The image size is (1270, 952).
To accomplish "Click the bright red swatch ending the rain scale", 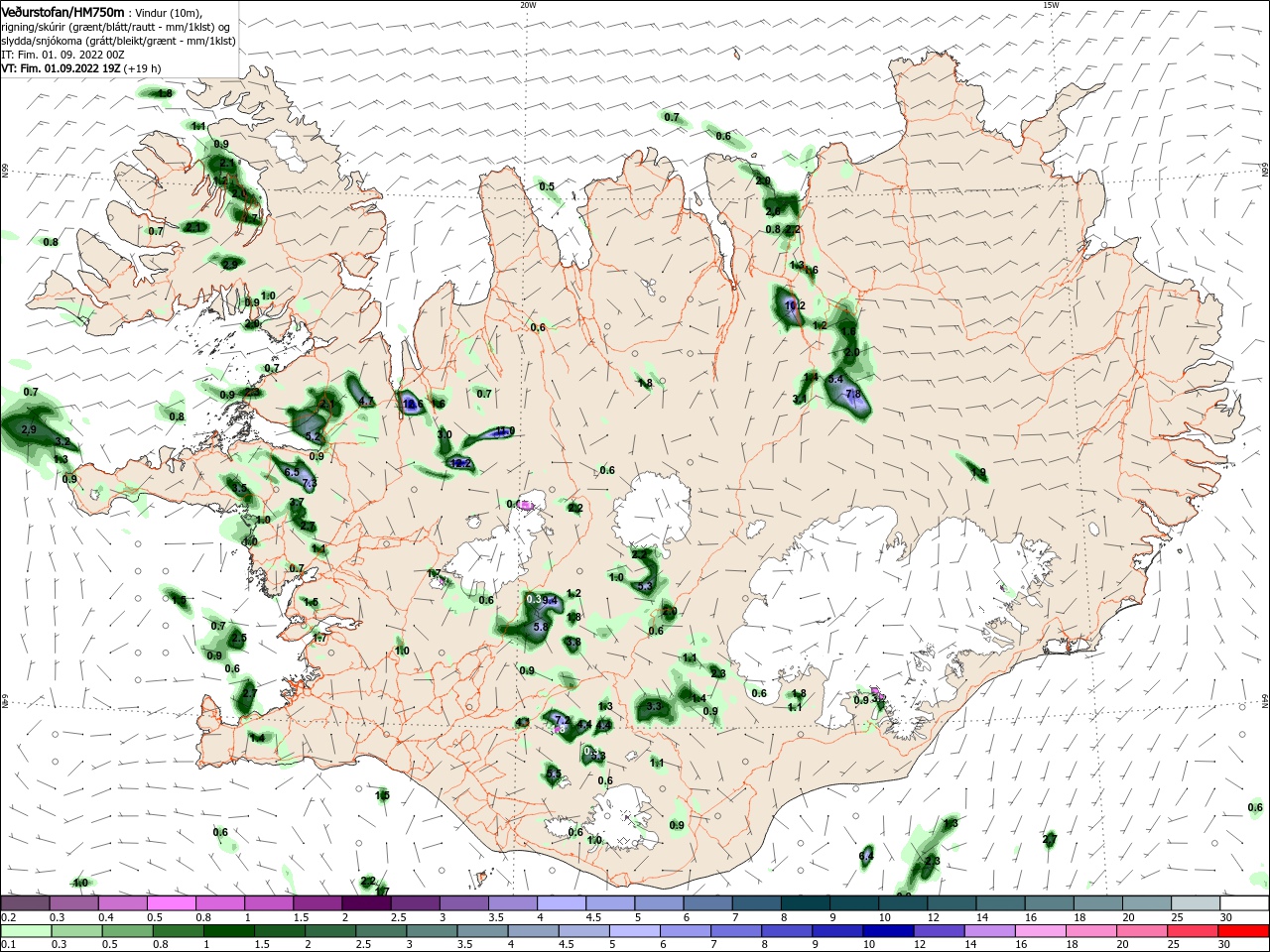I will coord(1244,931).
